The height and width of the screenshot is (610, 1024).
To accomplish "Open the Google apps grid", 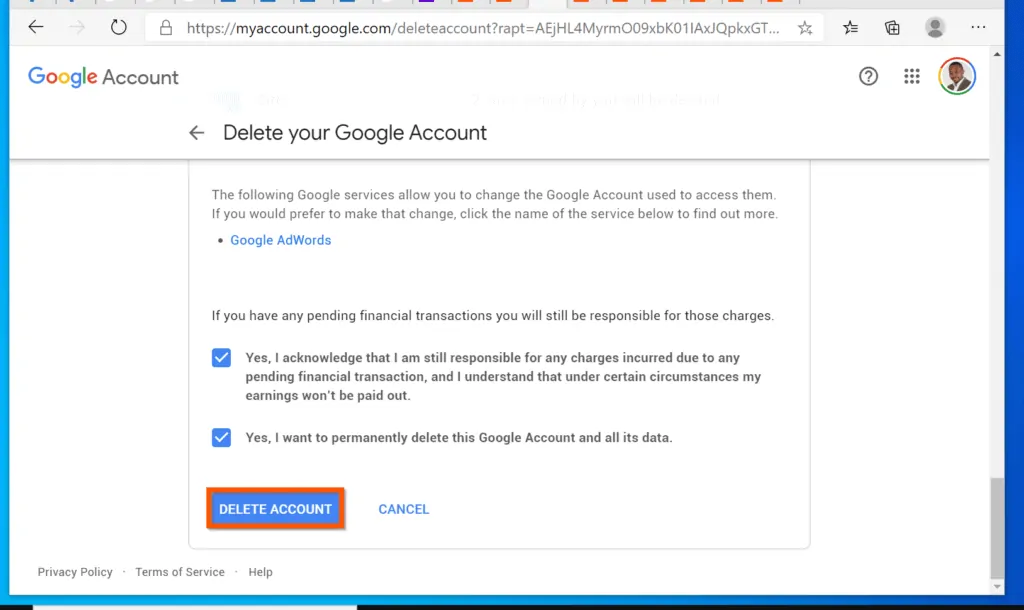I will tap(912, 76).
